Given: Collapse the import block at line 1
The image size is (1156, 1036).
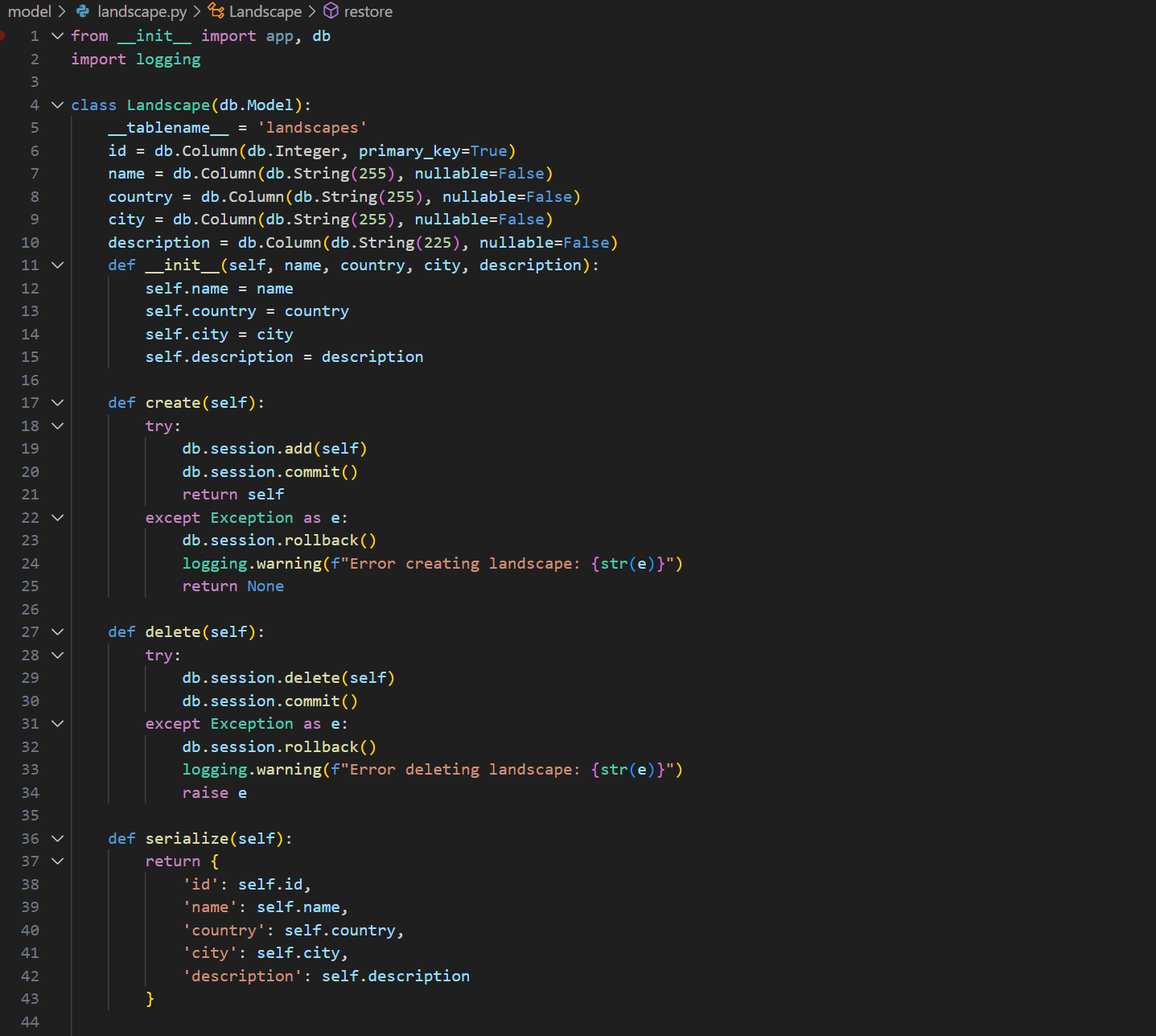Looking at the screenshot, I should coord(57,35).
